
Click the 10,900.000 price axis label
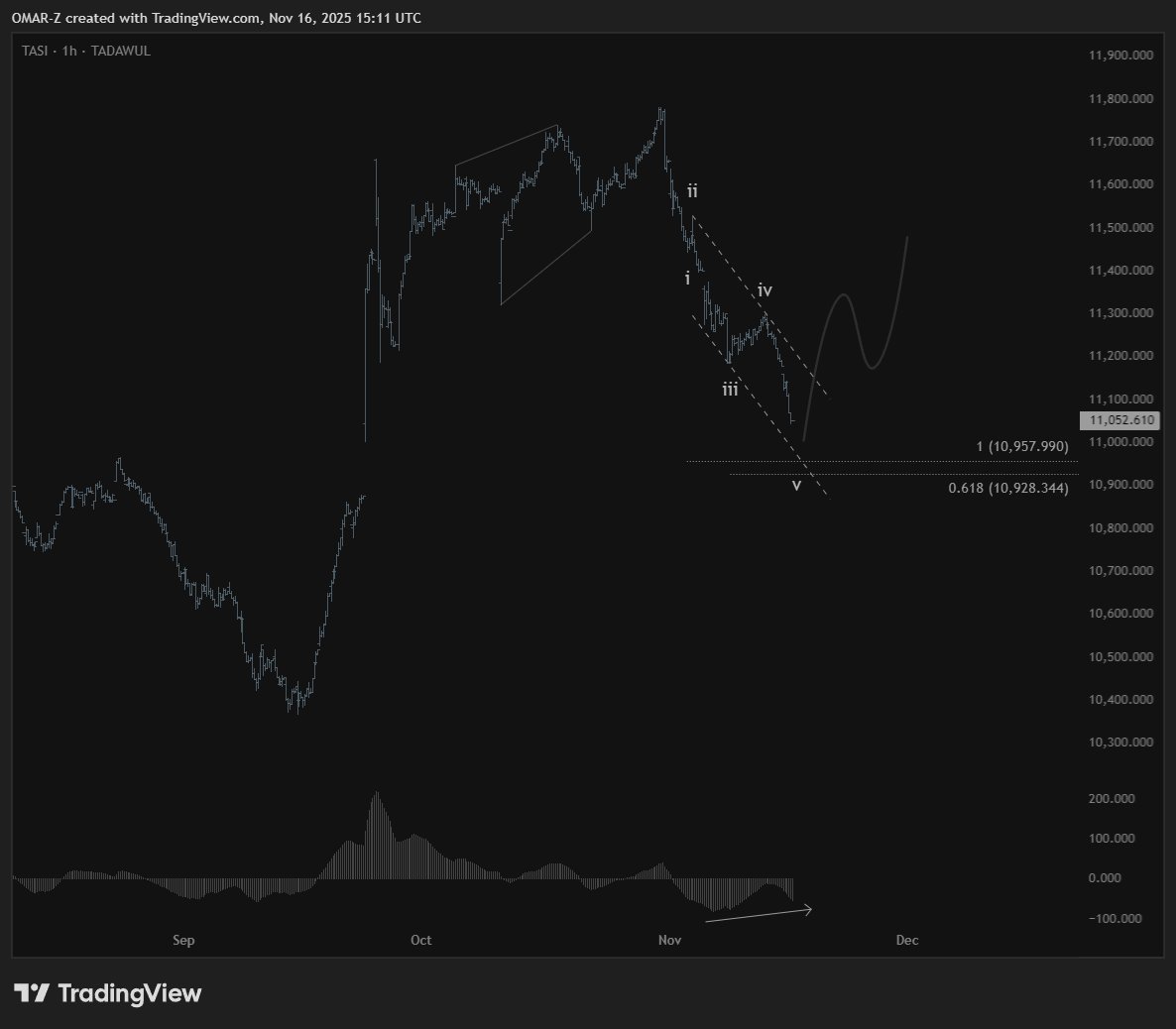(x=1120, y=485)
